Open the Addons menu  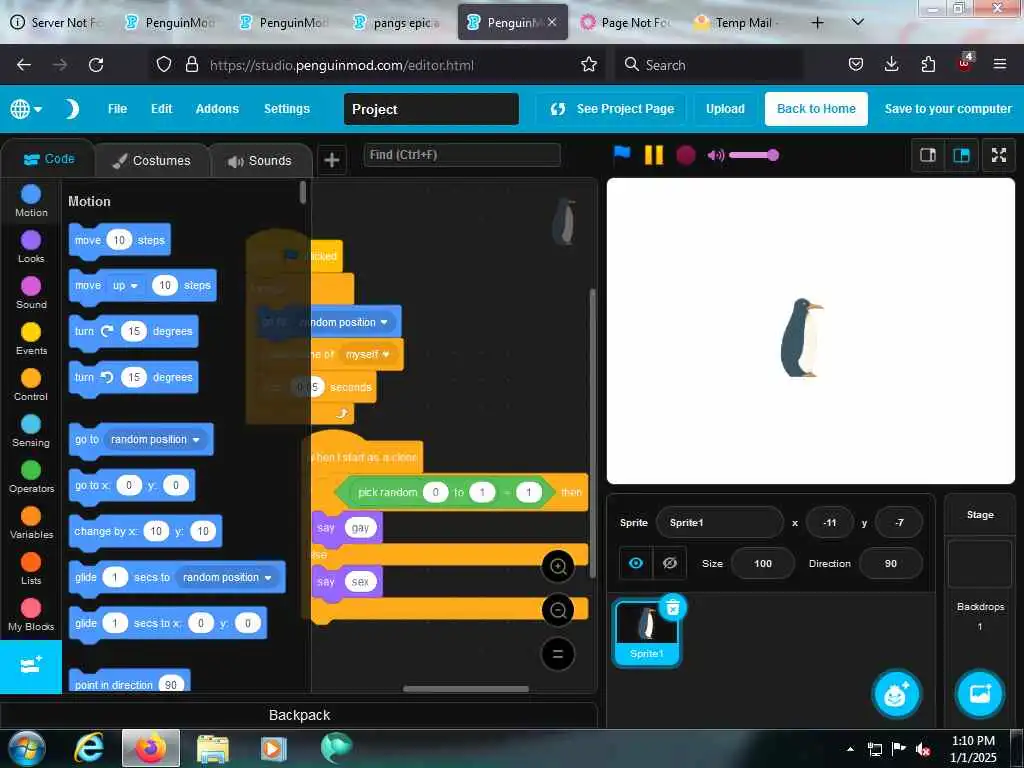(217, 108)
